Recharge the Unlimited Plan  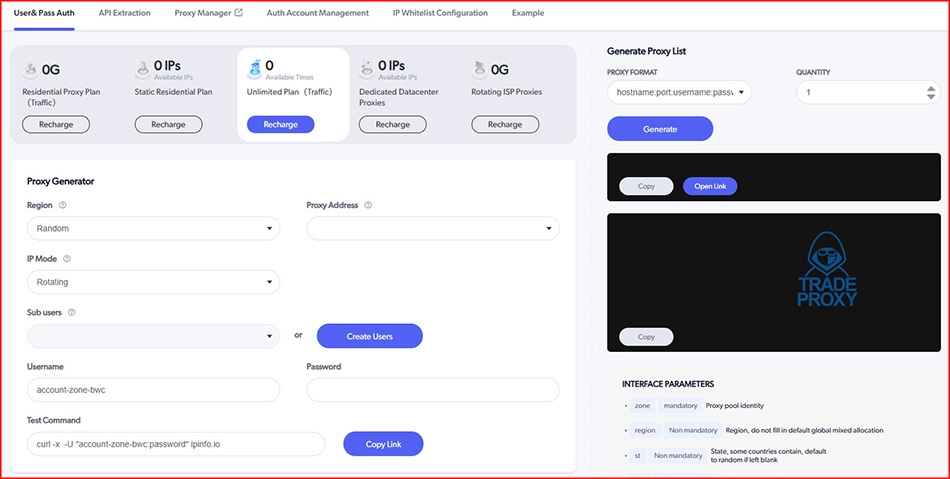coord(281,124)
